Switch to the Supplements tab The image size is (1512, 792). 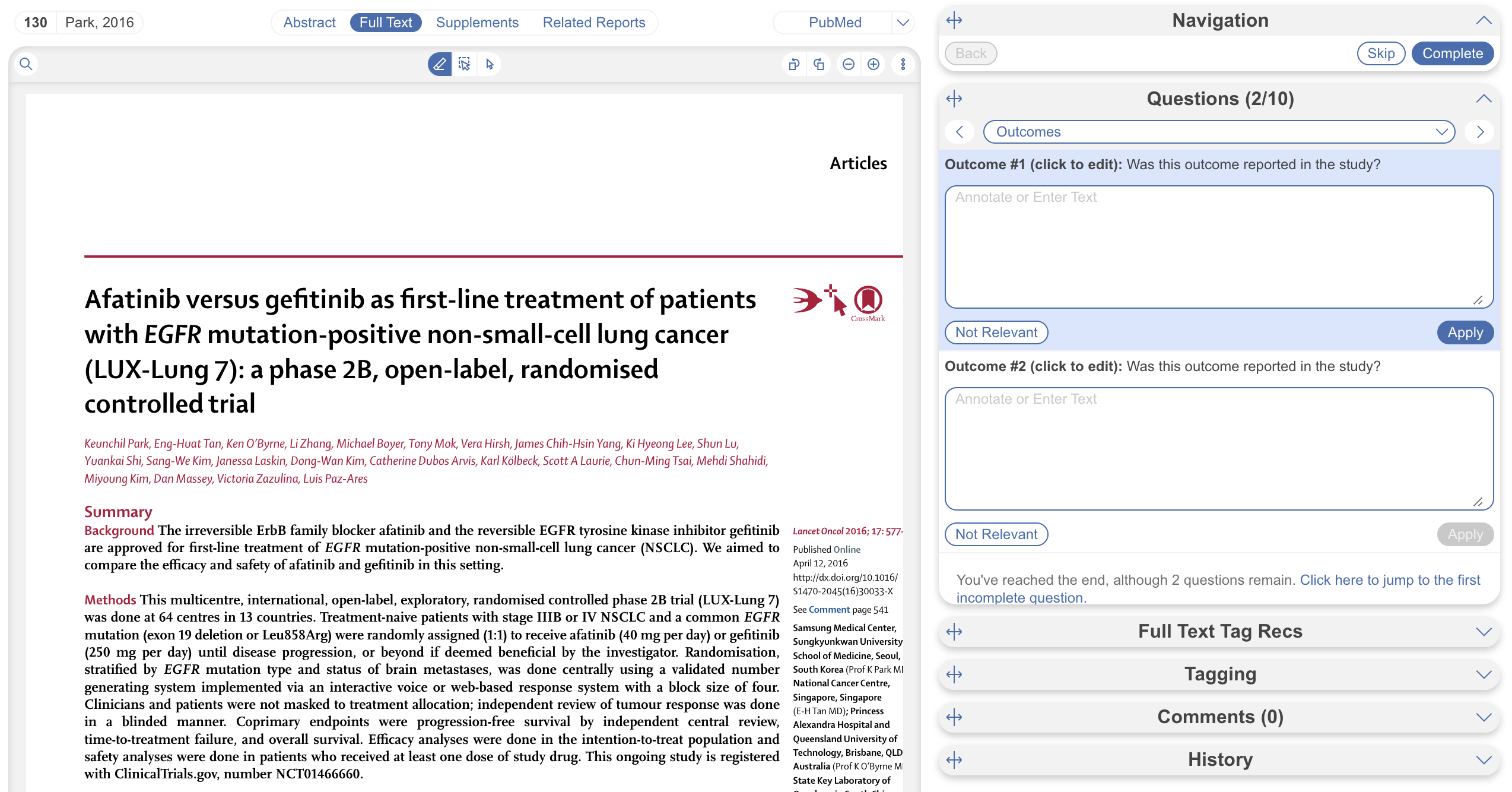[x=477, y=23]
